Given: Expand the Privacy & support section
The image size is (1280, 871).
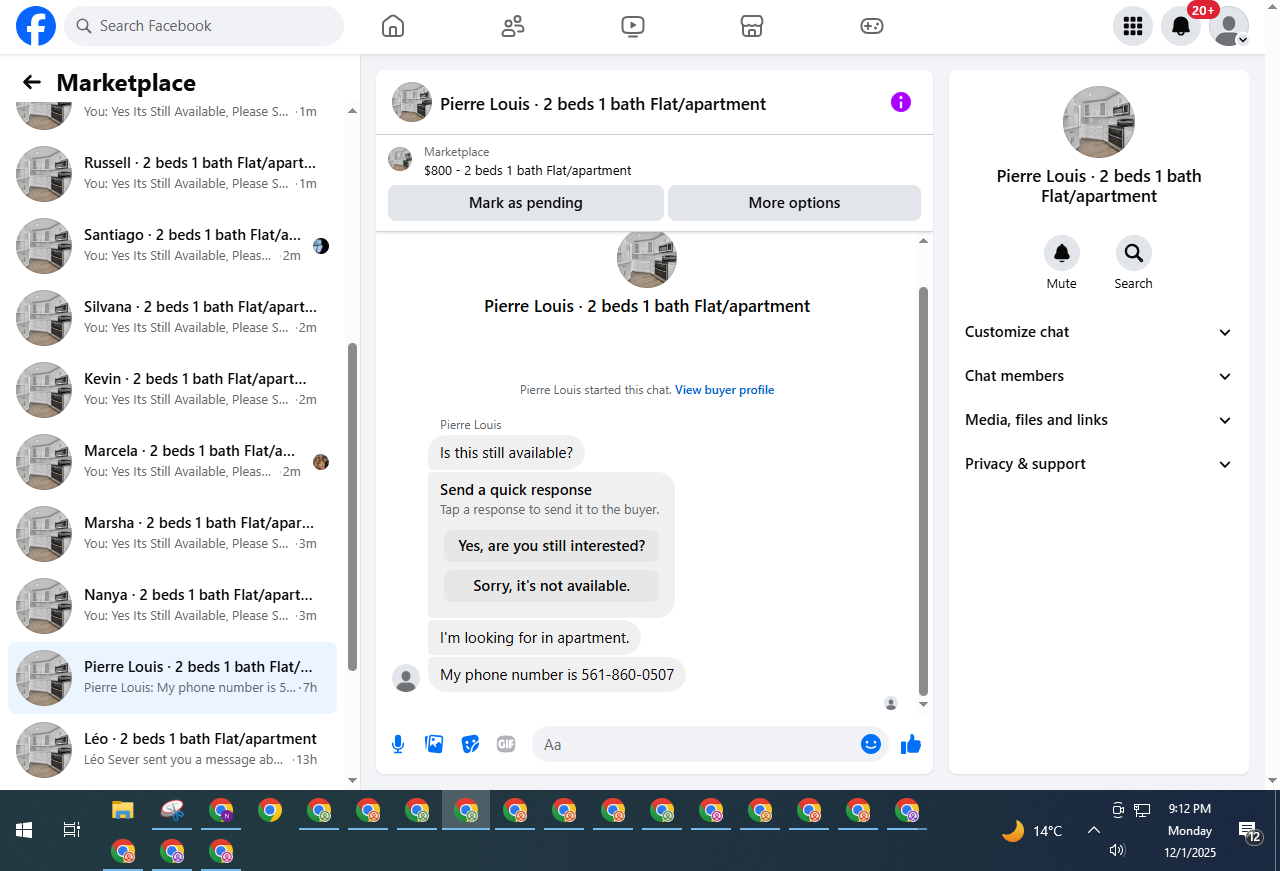Looking at the screenshot, I should point(1099,464).
